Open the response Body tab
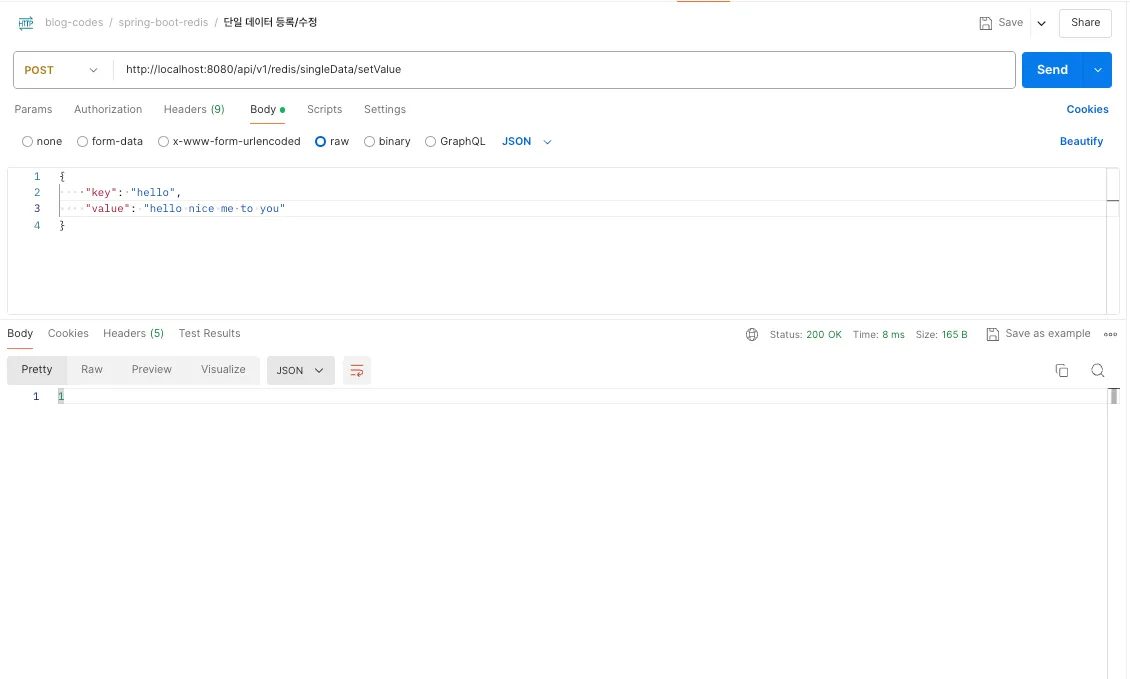This screenshot has height=679, width=1130. (20, 334)
